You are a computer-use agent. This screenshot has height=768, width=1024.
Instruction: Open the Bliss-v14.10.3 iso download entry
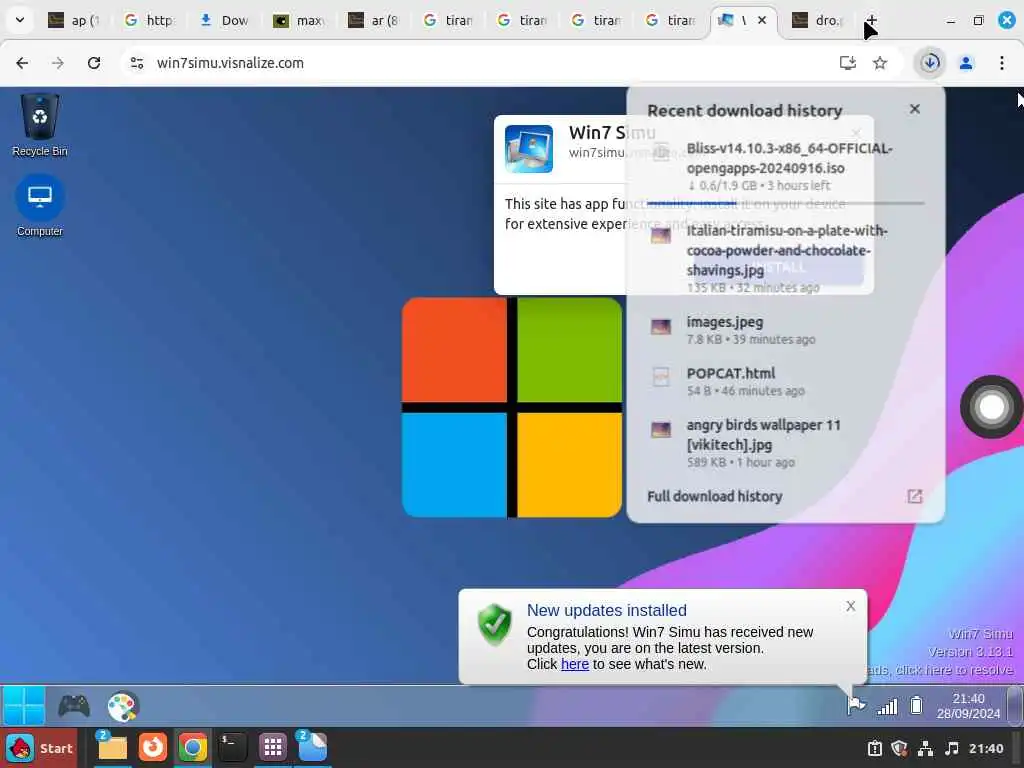[786, 167]
